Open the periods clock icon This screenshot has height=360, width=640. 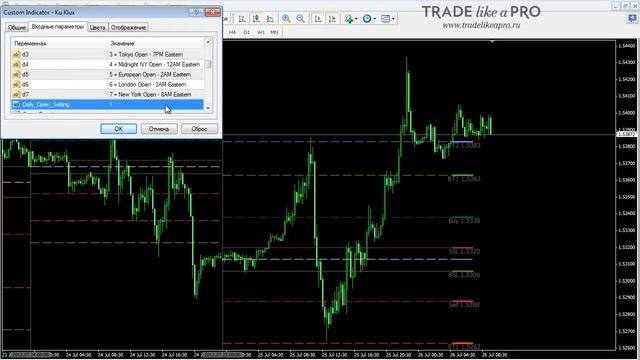[367, 19]
